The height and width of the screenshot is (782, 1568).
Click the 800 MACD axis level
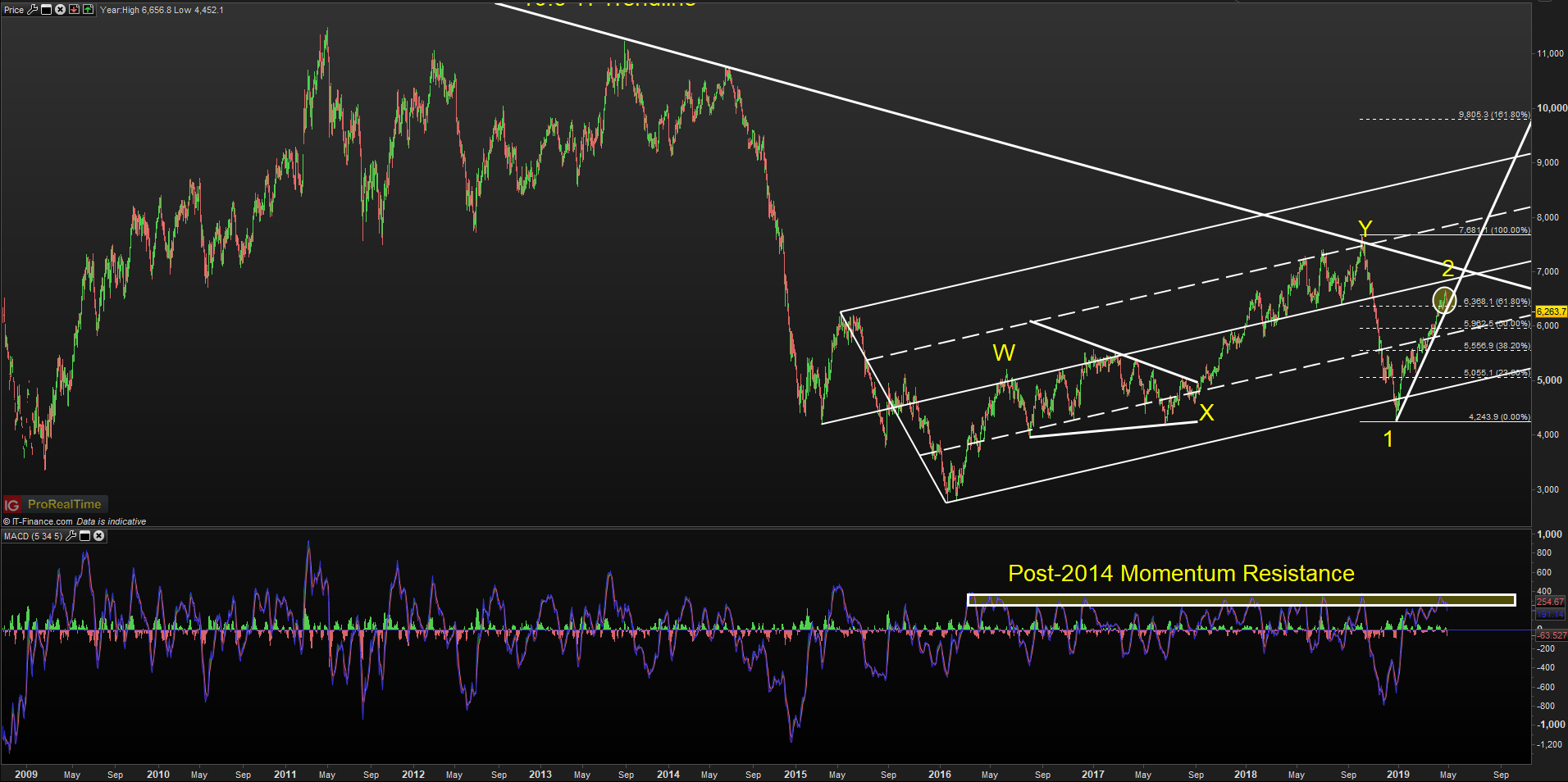coord(1544,552)
